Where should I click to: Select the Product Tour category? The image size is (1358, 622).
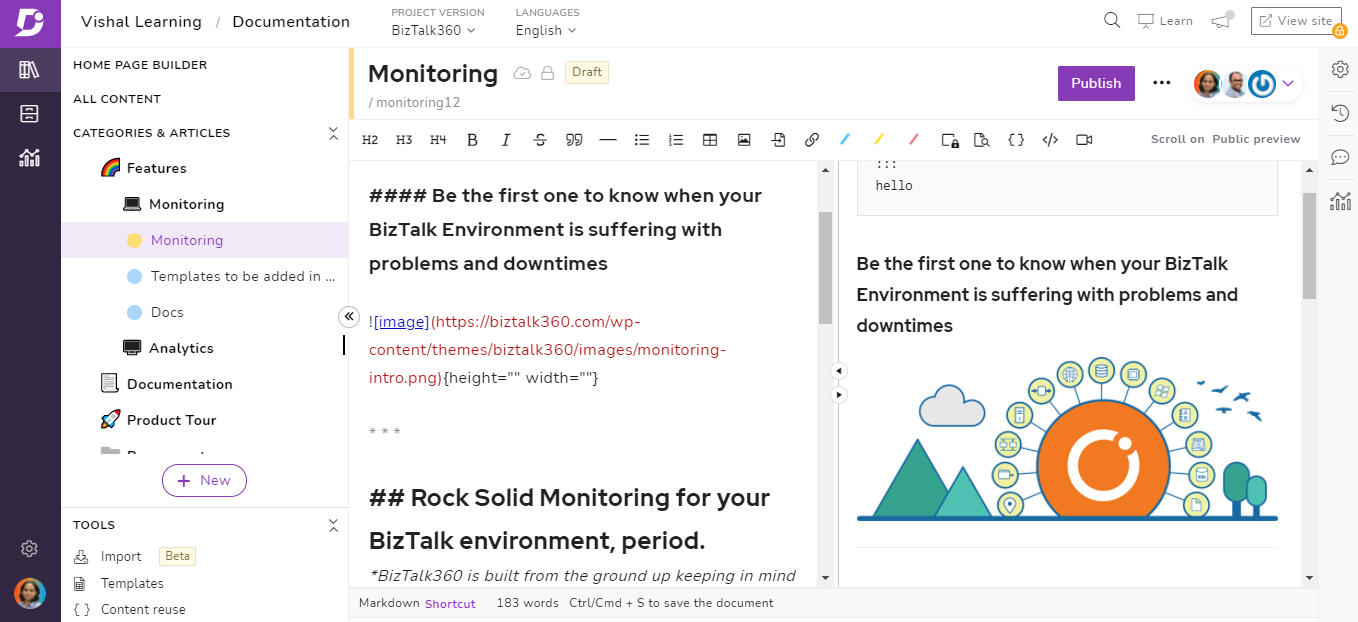pyautogui.click(x=171, y=420)
